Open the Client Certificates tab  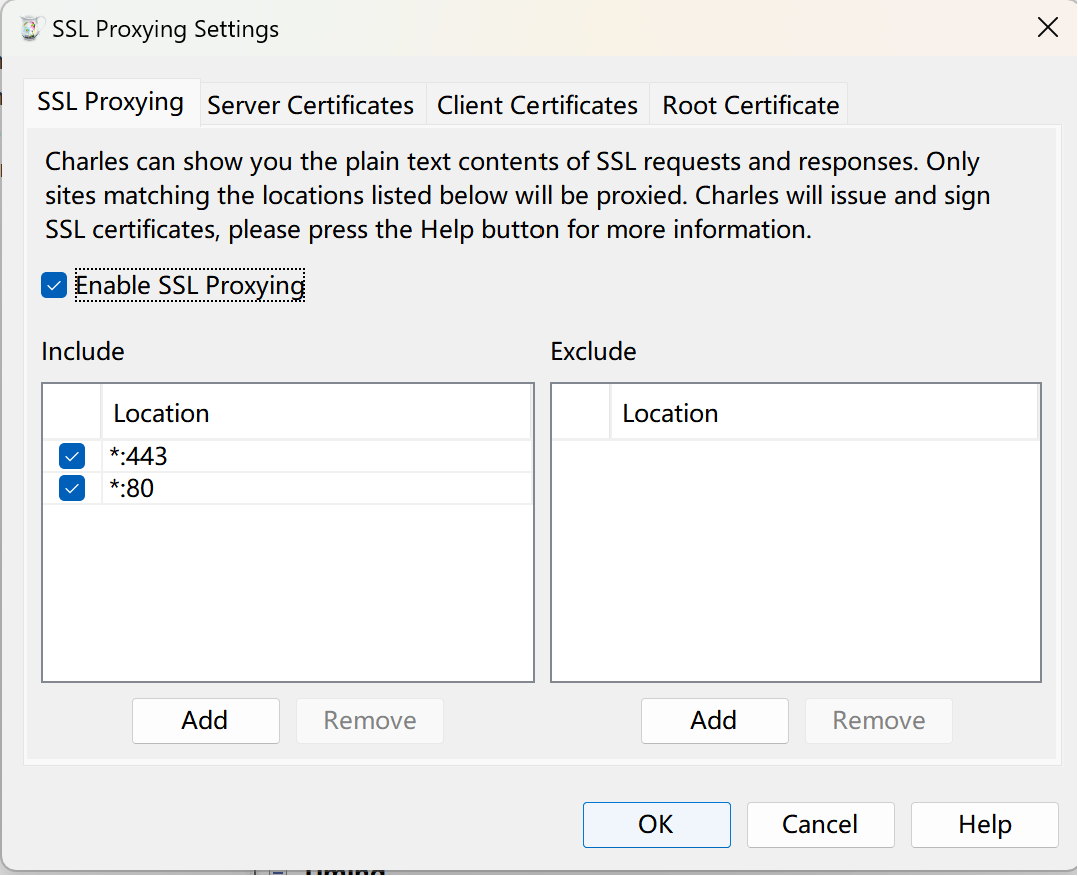(537, 105)
